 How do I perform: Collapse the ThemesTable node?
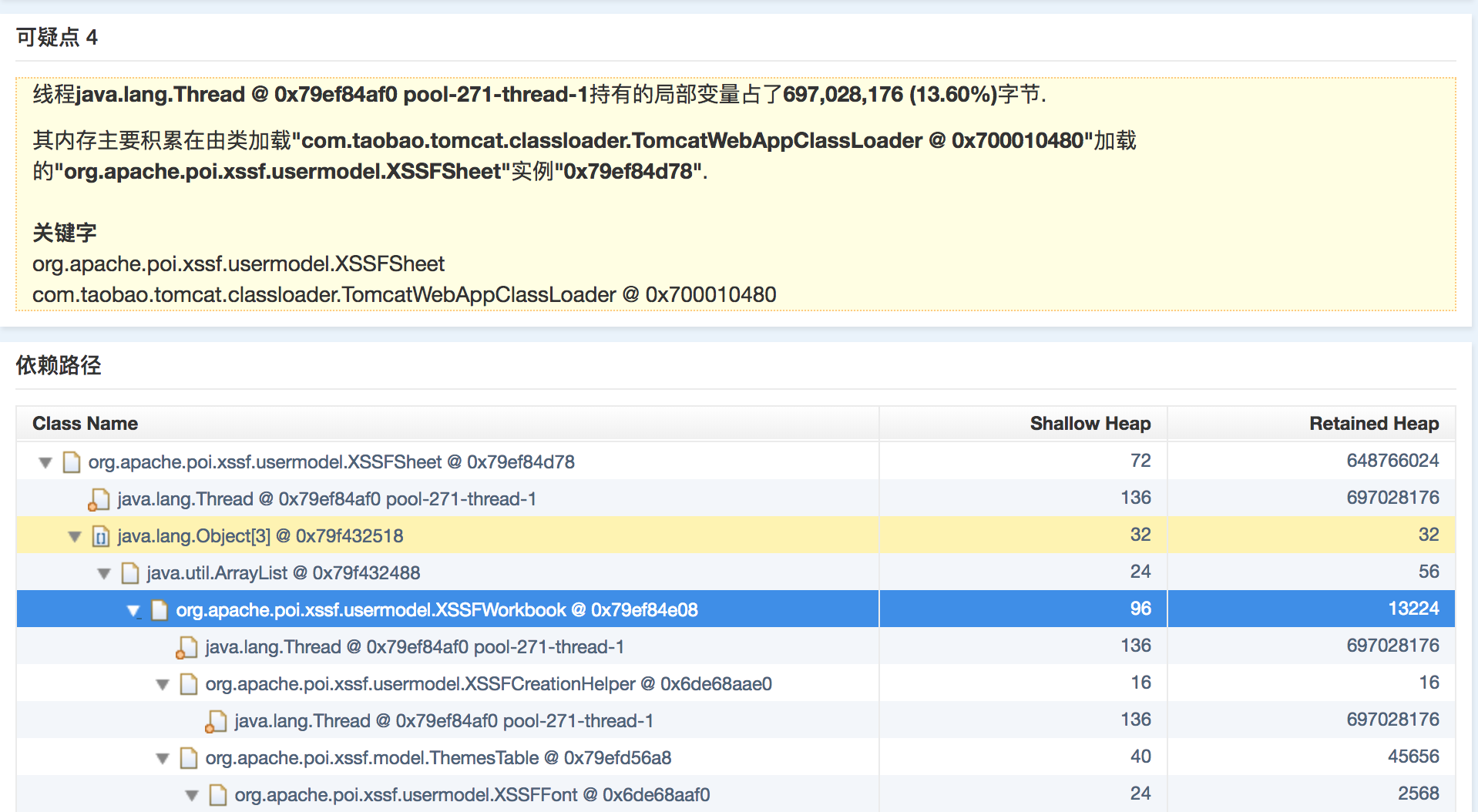pos(163,758)
